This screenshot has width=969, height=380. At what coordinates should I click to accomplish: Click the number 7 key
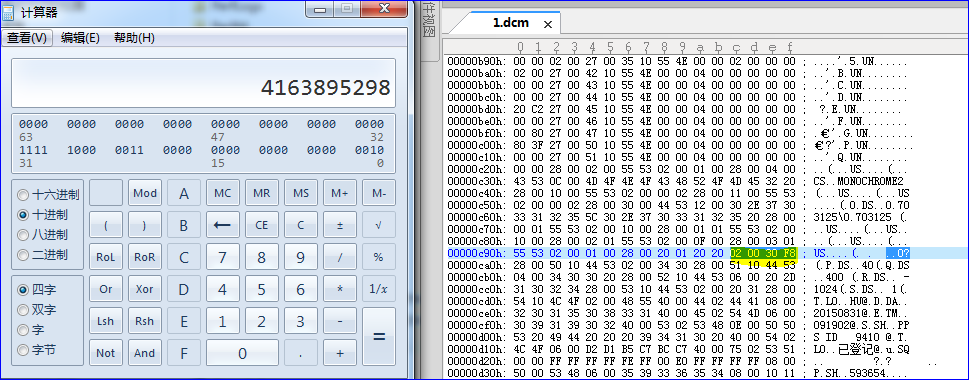222,256
